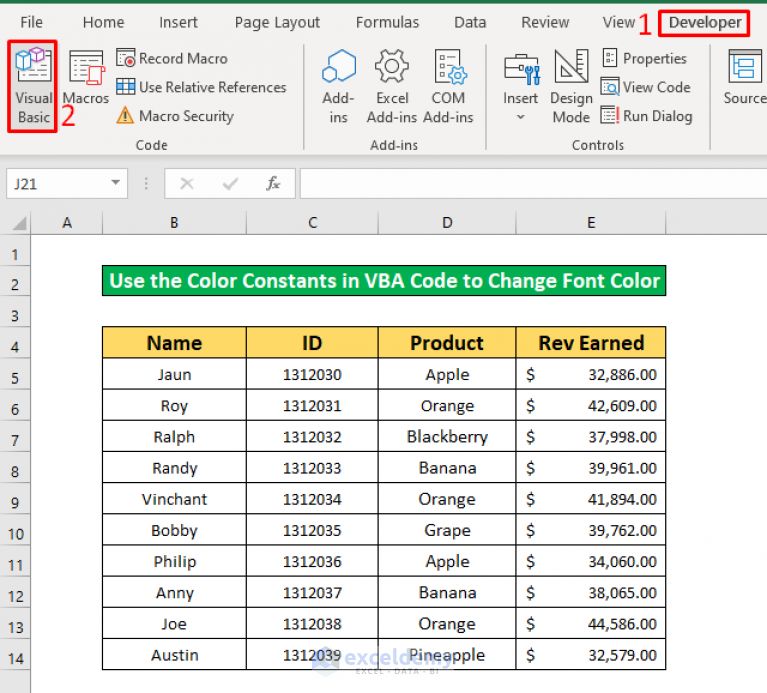Click the Name header cell
The width and height of the screenshot is (767, 693).
tap(174, 343)
